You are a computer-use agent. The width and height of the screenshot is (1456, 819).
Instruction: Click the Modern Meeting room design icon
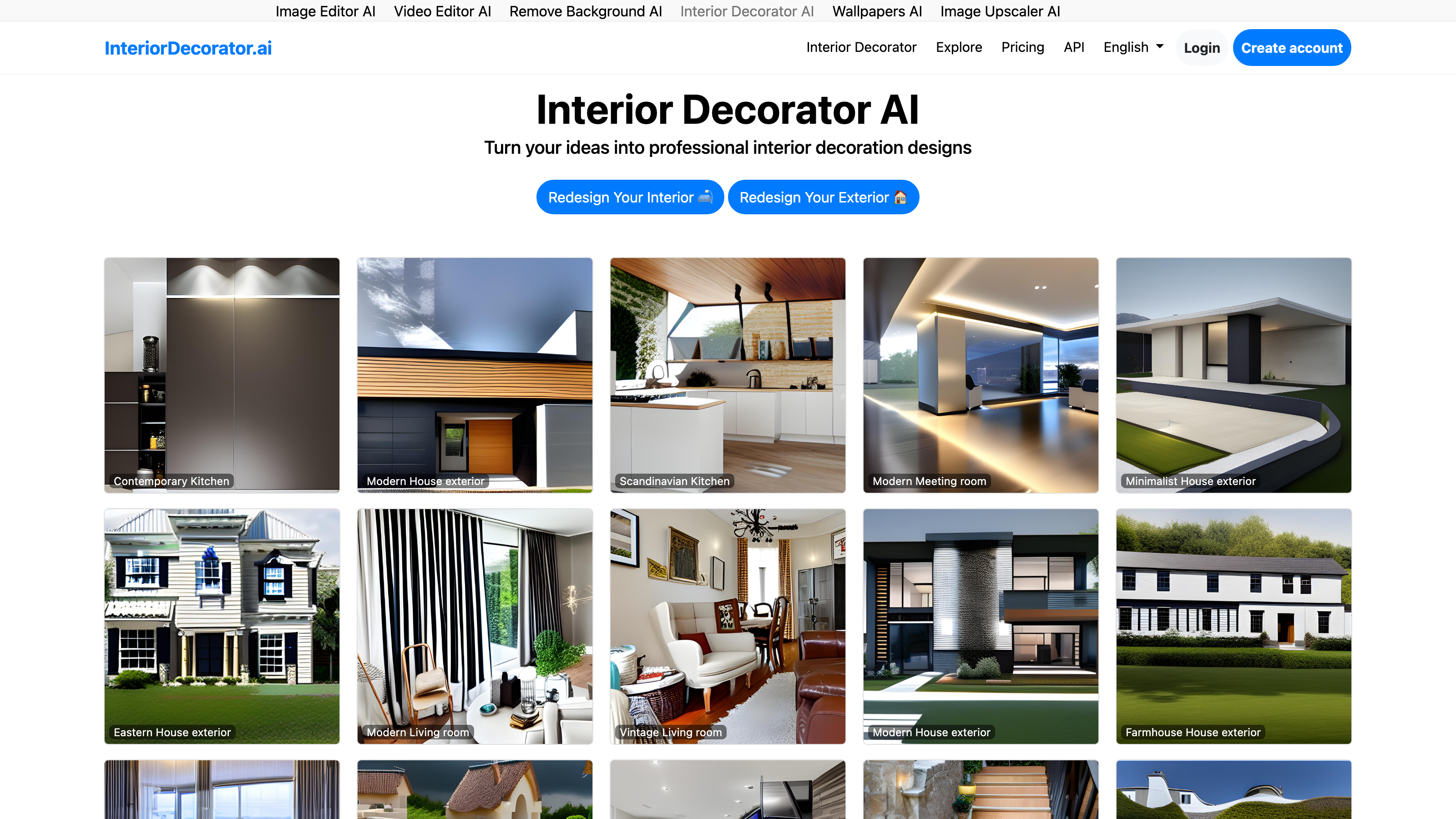[981, 375]
